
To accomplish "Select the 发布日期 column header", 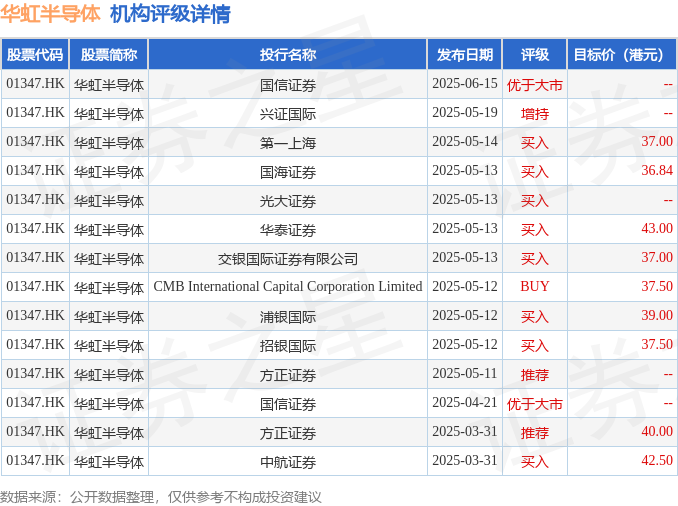I will point(465,54).
